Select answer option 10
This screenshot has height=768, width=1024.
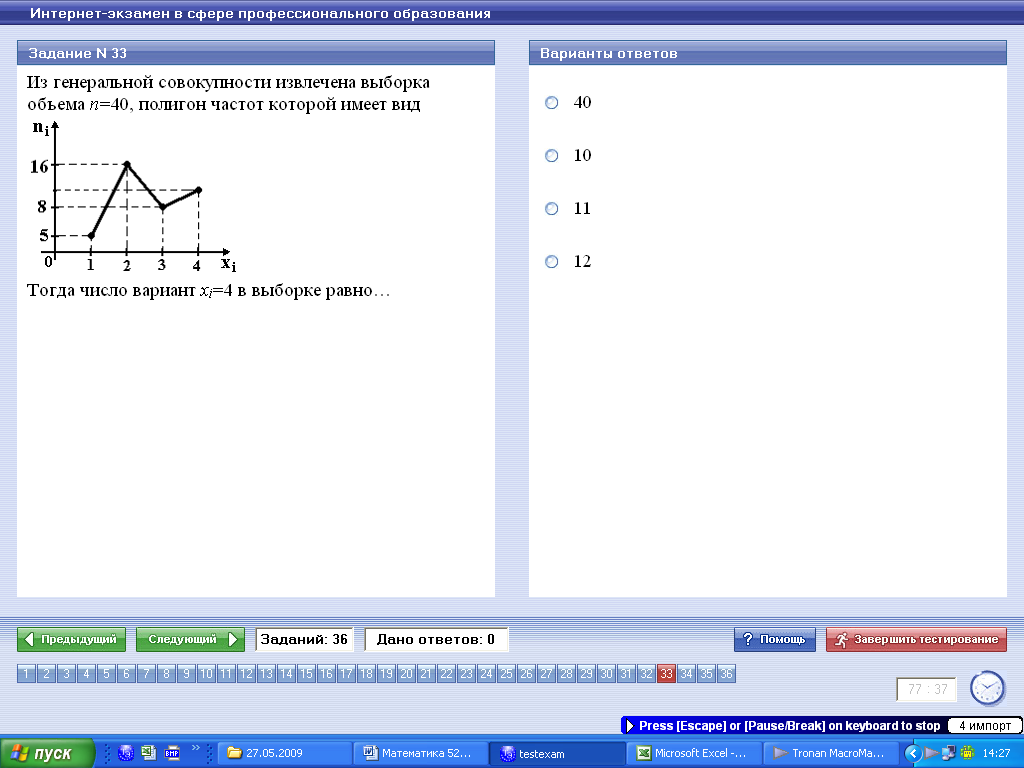click(x=551, y=156)
